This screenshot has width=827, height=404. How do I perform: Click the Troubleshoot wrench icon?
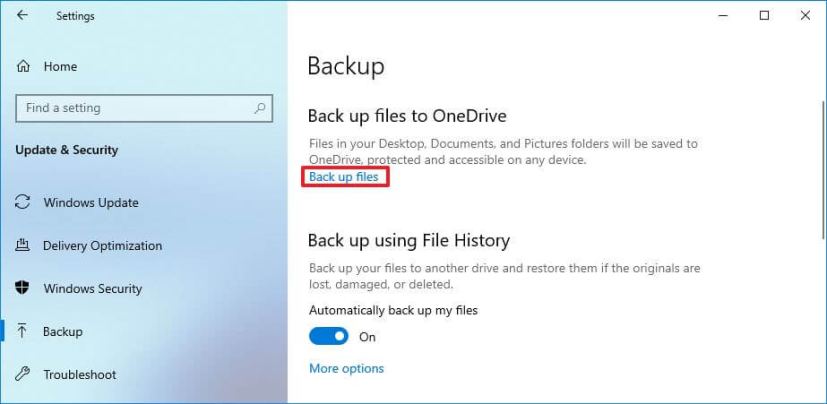pos(23,375)
